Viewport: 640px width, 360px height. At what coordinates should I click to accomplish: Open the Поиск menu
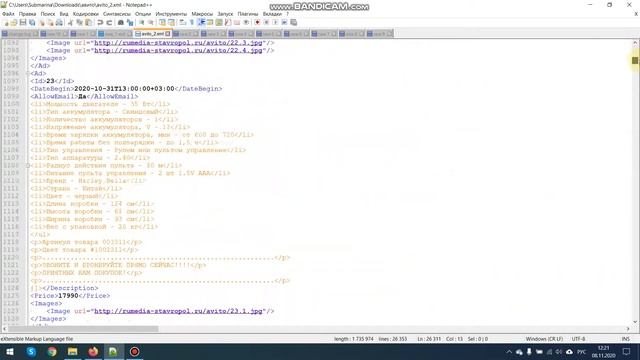click(x=48, y=14)
